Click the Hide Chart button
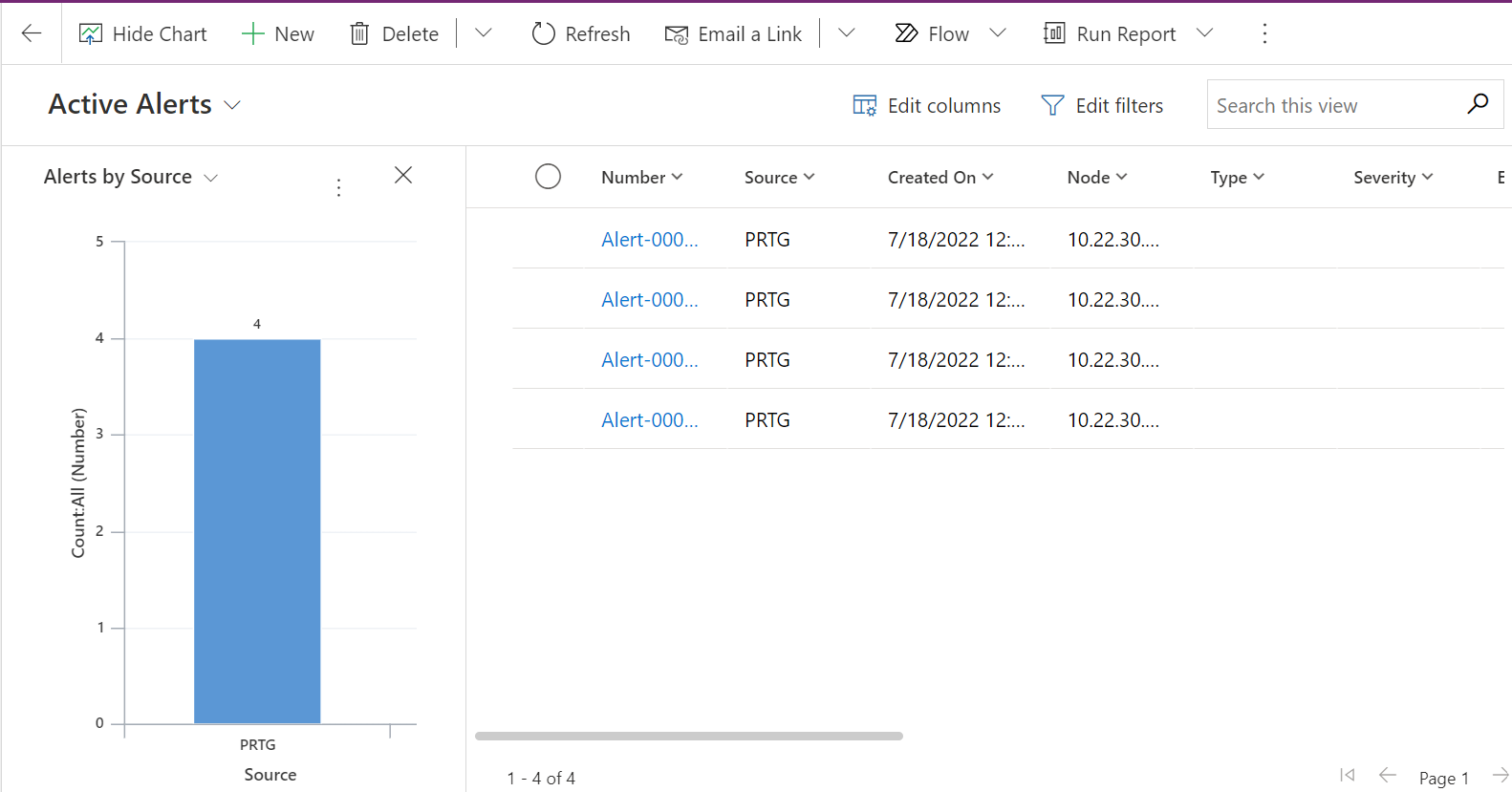 143,33
